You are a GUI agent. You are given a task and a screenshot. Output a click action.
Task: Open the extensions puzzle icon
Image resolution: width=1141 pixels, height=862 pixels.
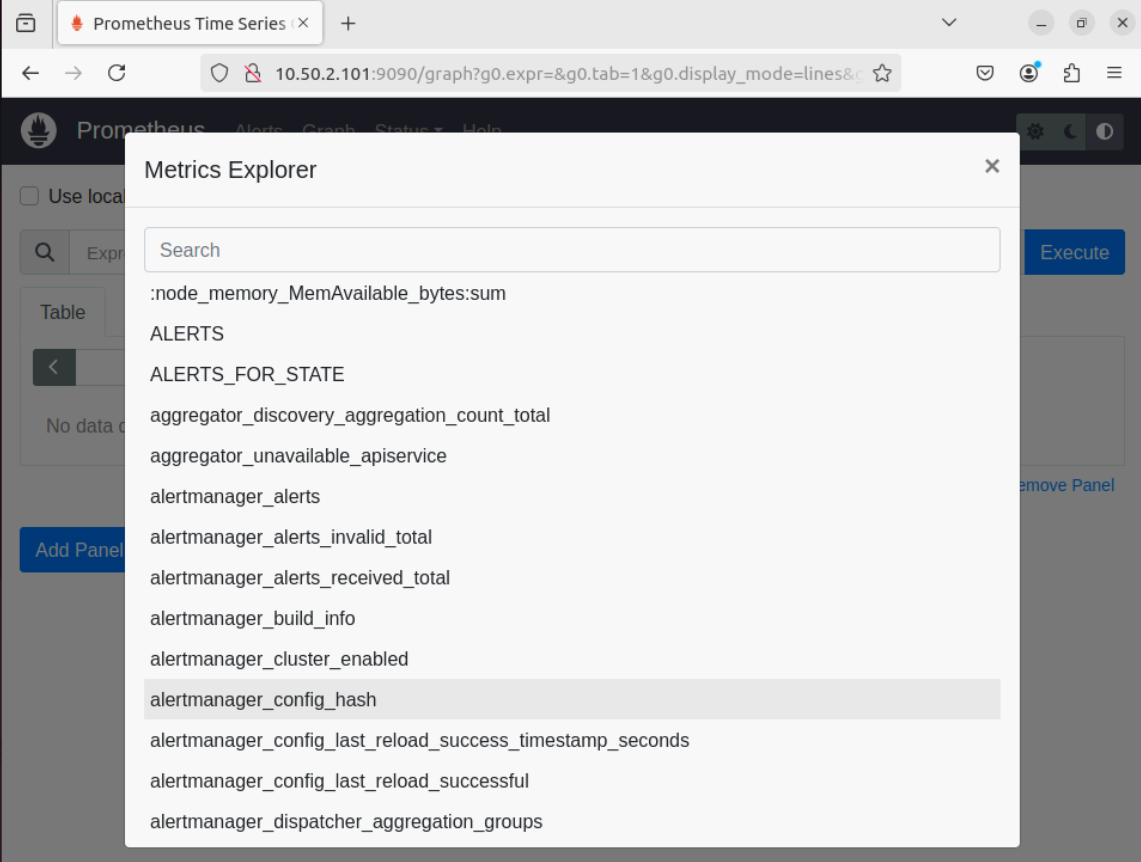[x=1071, y=73]
